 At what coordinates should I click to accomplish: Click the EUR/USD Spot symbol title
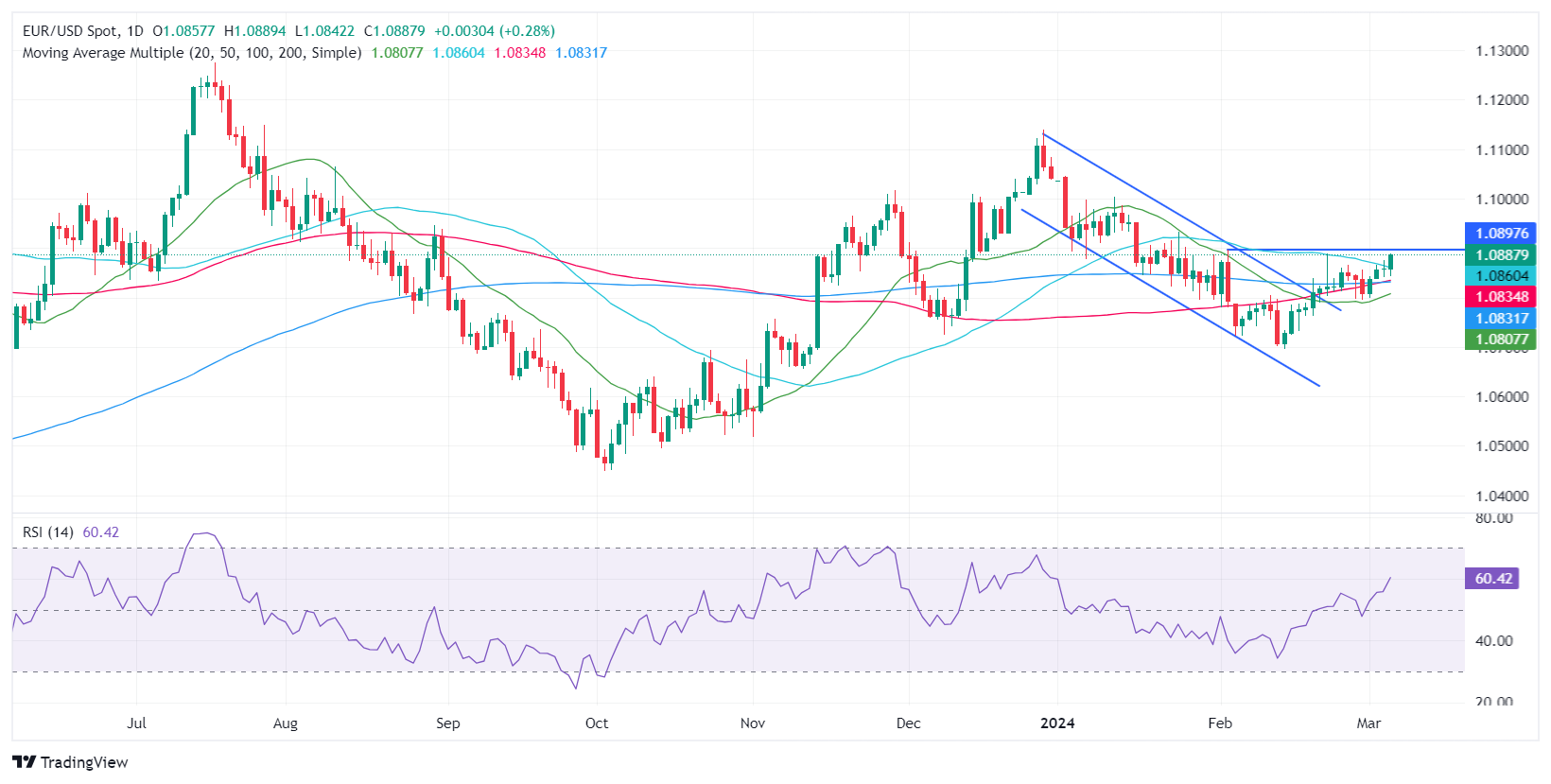tap(82, 31)
